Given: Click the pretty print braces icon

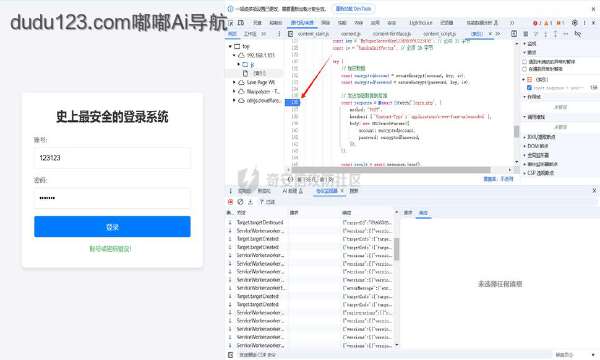Looking at the screenshot, I should pyautogui.click(x=290, y=179).
